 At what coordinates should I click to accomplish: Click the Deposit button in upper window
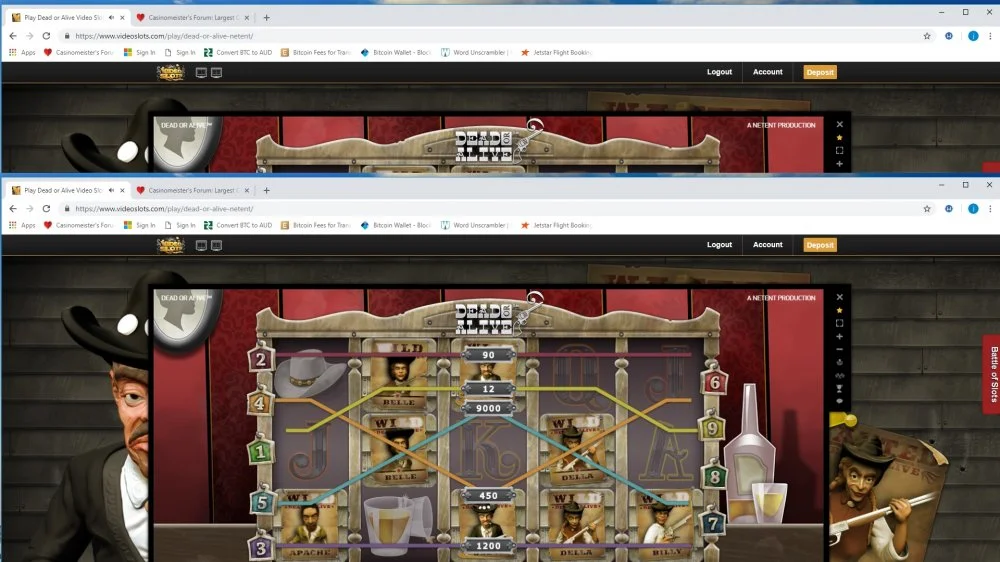[x=820, y=72]
